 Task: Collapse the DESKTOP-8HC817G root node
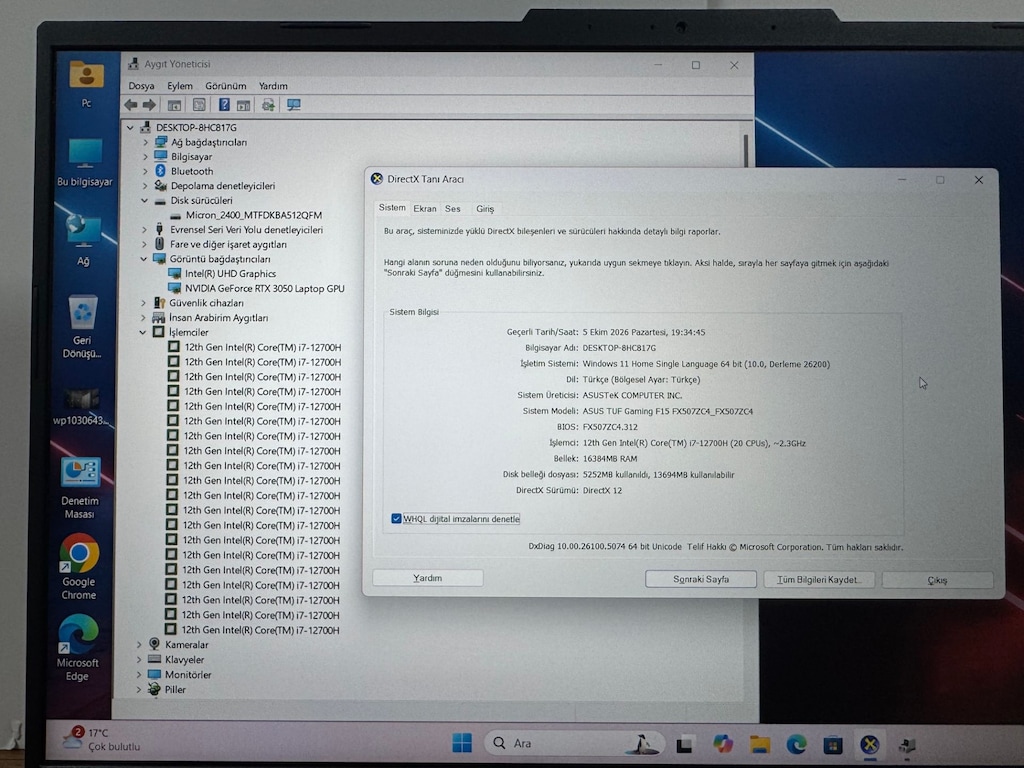pos(130,127)
